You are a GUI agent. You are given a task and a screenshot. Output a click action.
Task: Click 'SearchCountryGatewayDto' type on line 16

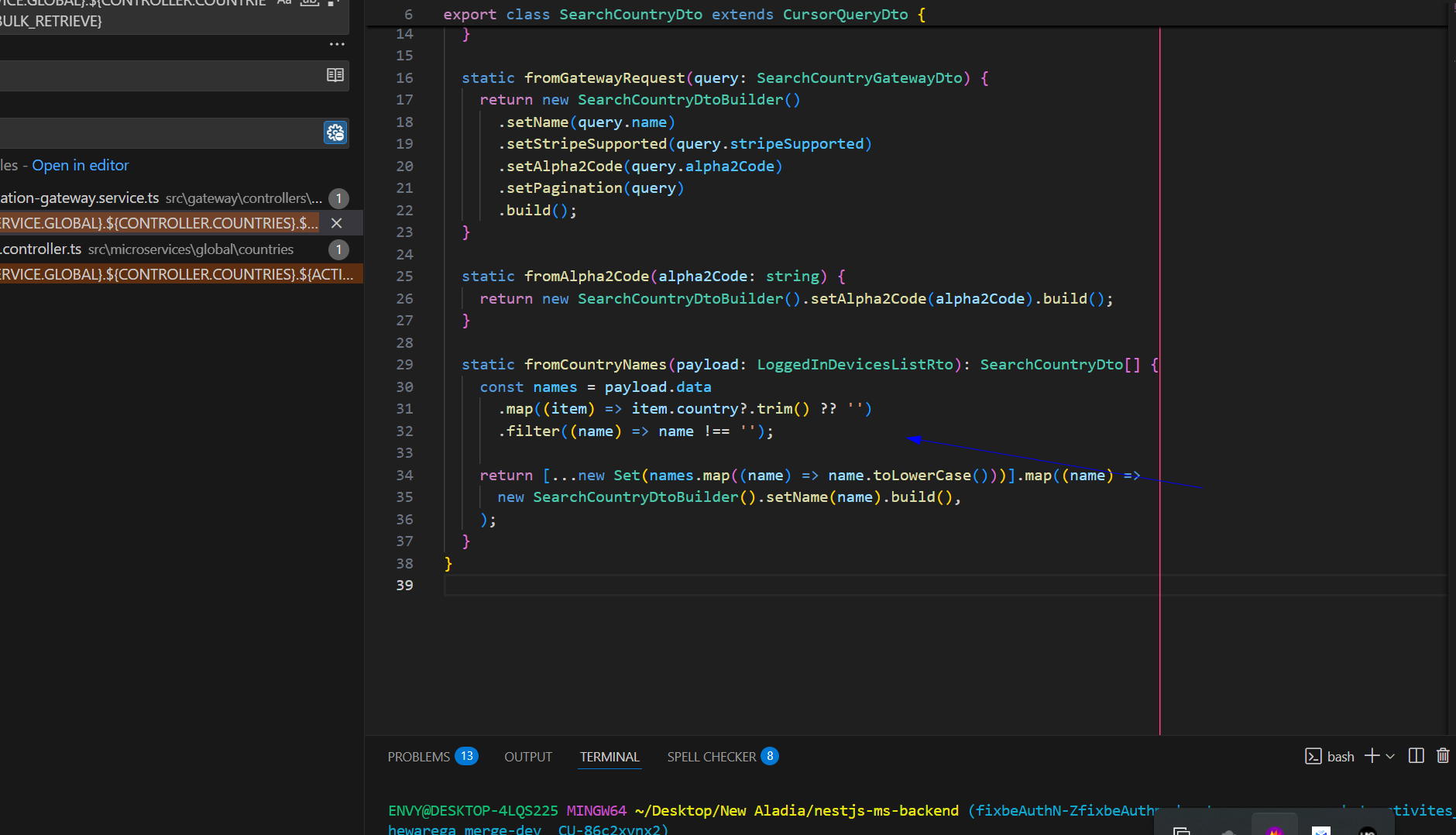click(859, 77)
